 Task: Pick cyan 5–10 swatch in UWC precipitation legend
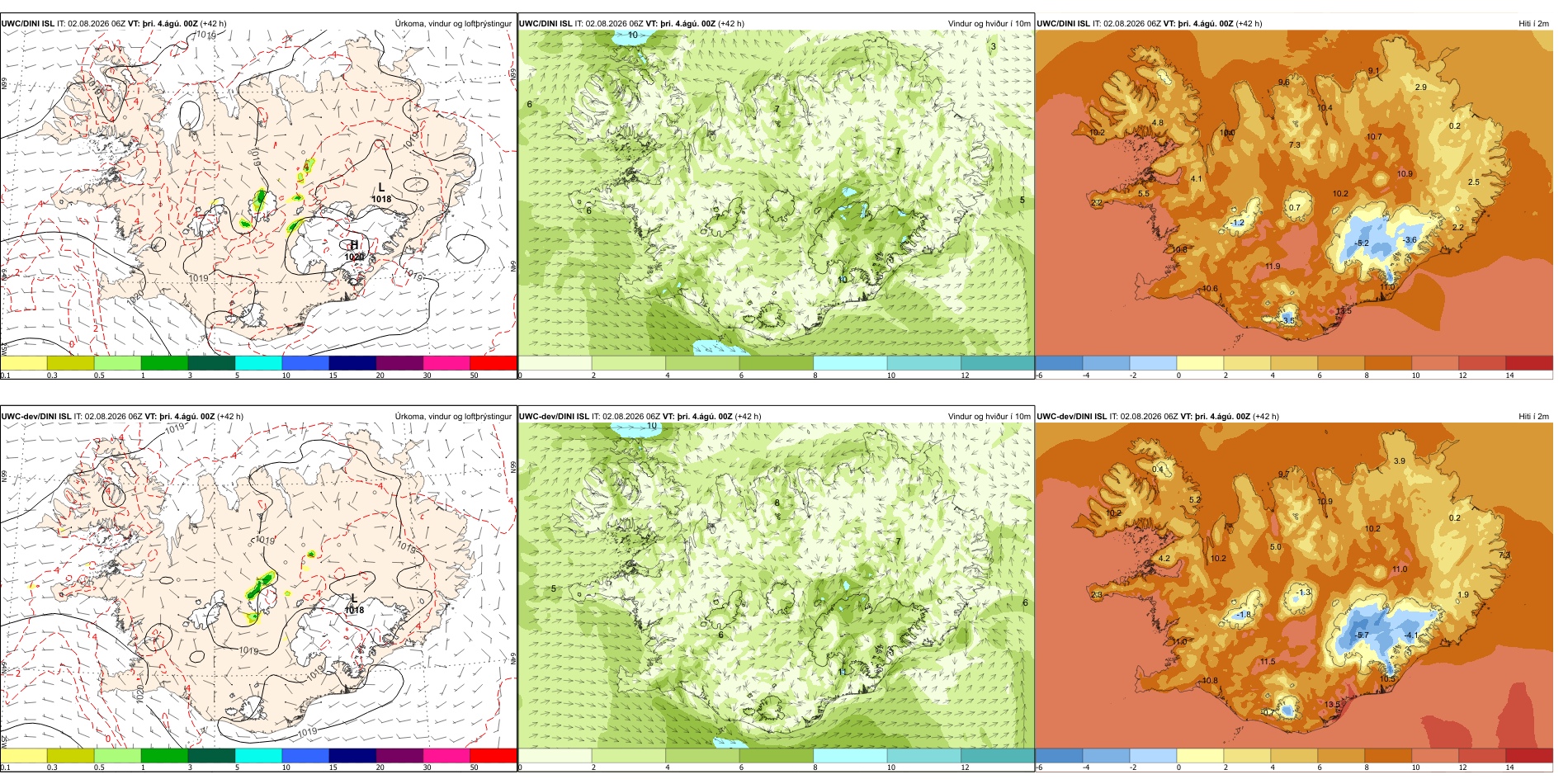coord(258,363)
